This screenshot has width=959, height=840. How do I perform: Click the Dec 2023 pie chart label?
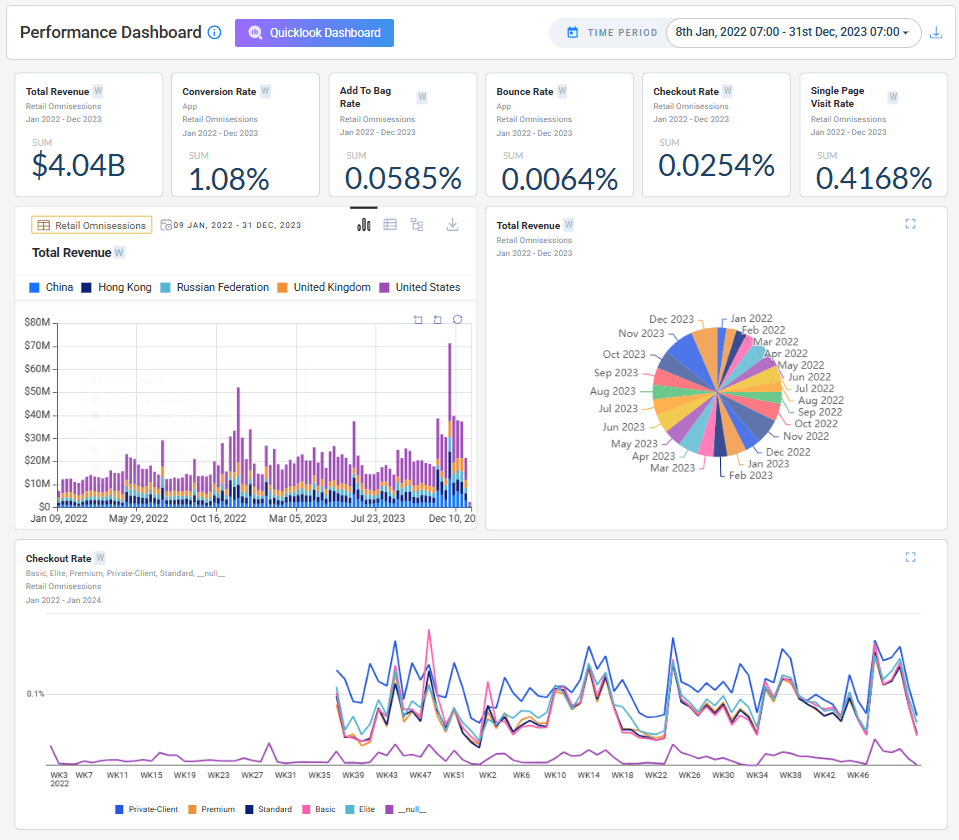click(x=671, y=319)
